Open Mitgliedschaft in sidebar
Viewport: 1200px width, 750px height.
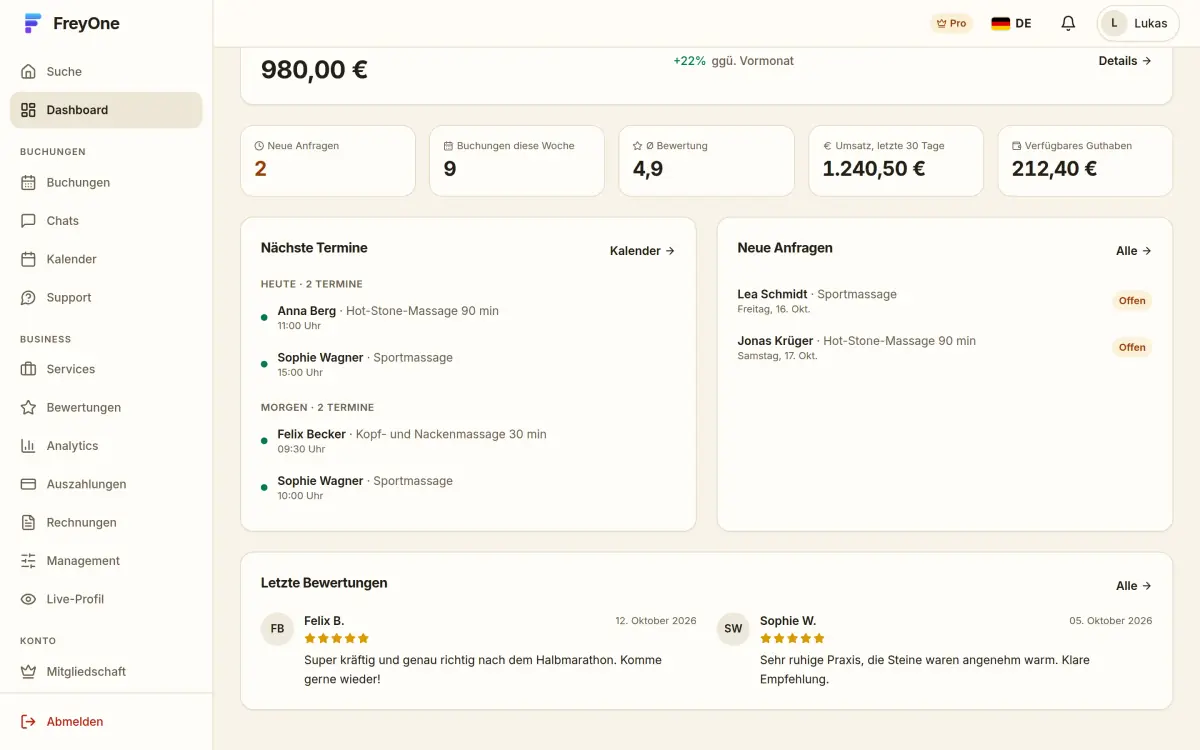(x=106, y=672)
